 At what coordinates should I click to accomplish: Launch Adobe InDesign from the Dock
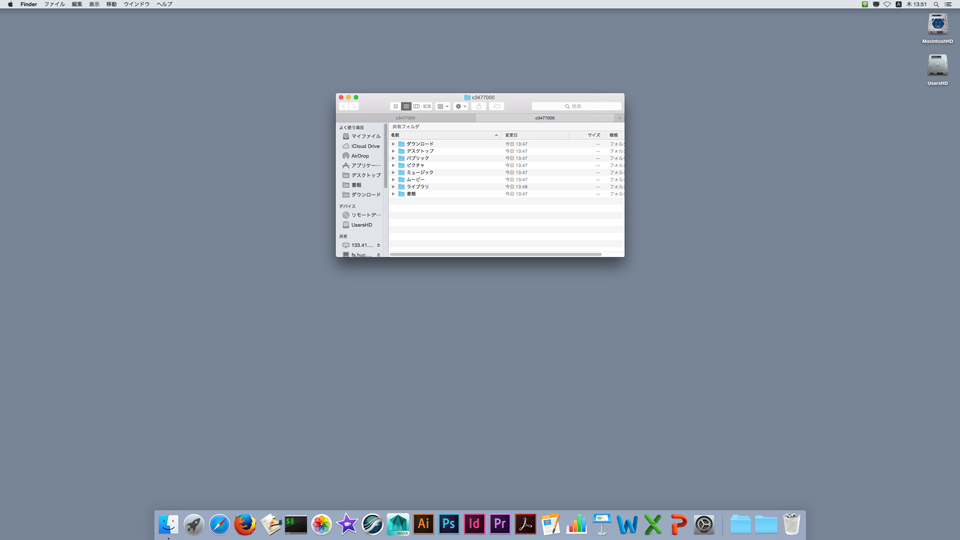(x=474, y=525)
